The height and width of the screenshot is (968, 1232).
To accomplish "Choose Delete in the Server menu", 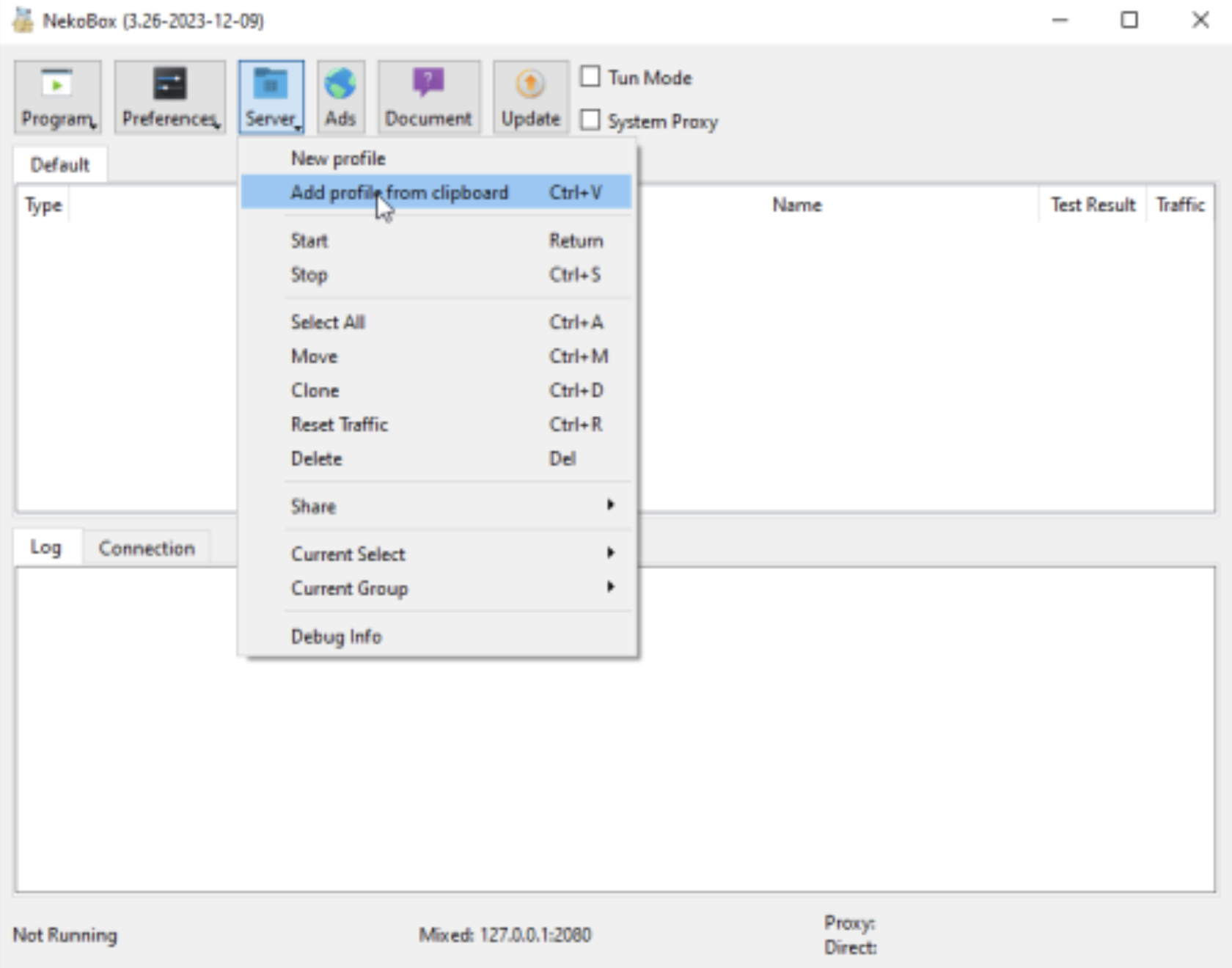I will coord(436,458).
